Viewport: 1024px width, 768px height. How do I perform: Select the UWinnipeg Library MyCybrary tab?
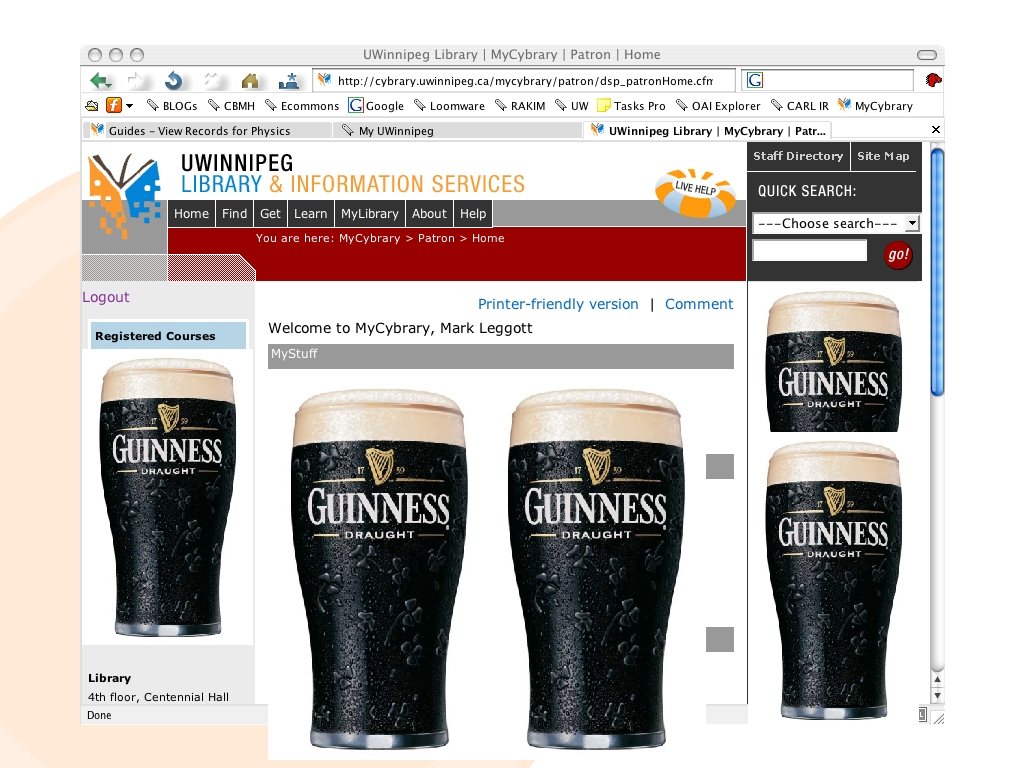pyautogui.click(x=708, y=131)
